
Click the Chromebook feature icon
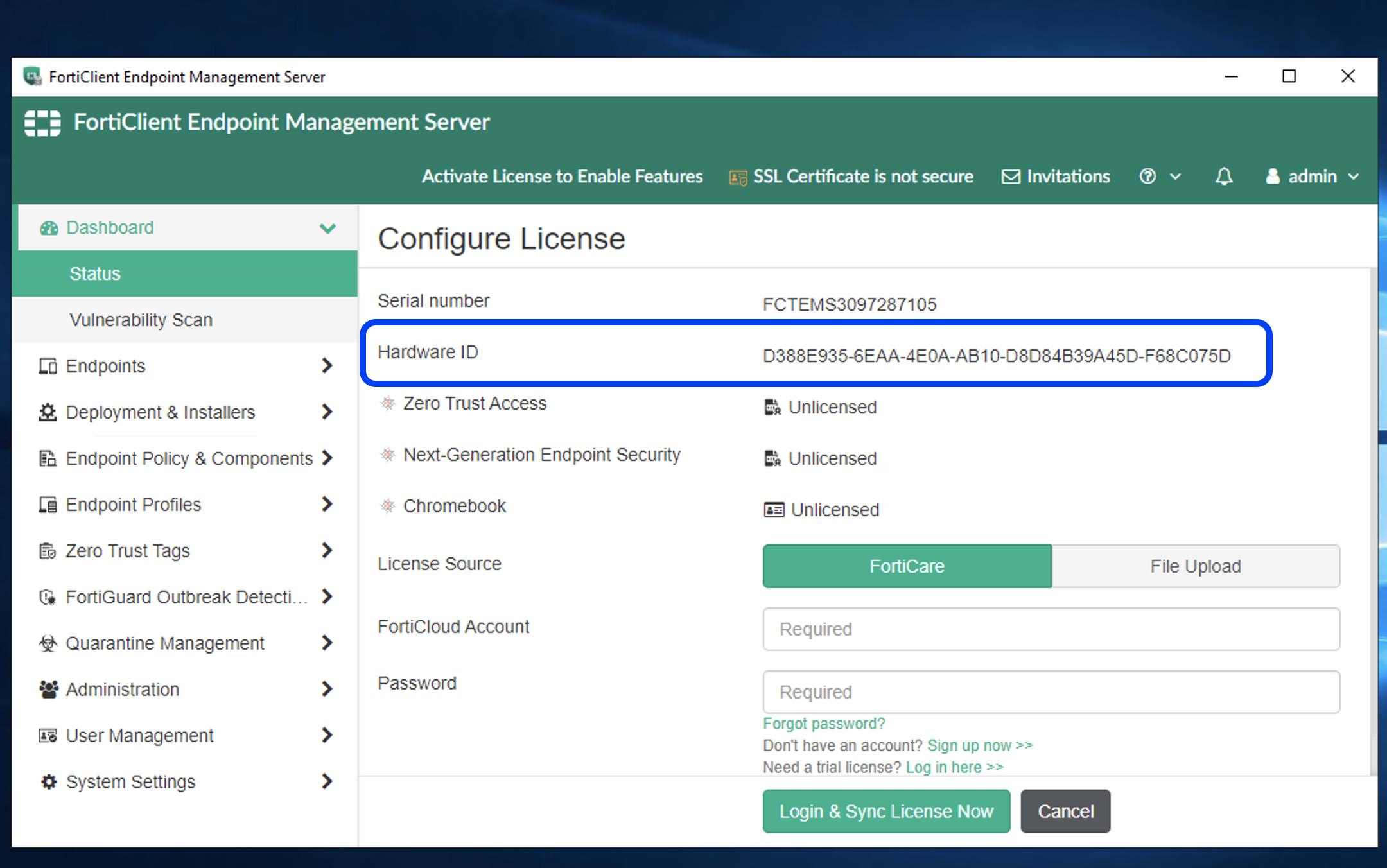(x=387, y=506)
